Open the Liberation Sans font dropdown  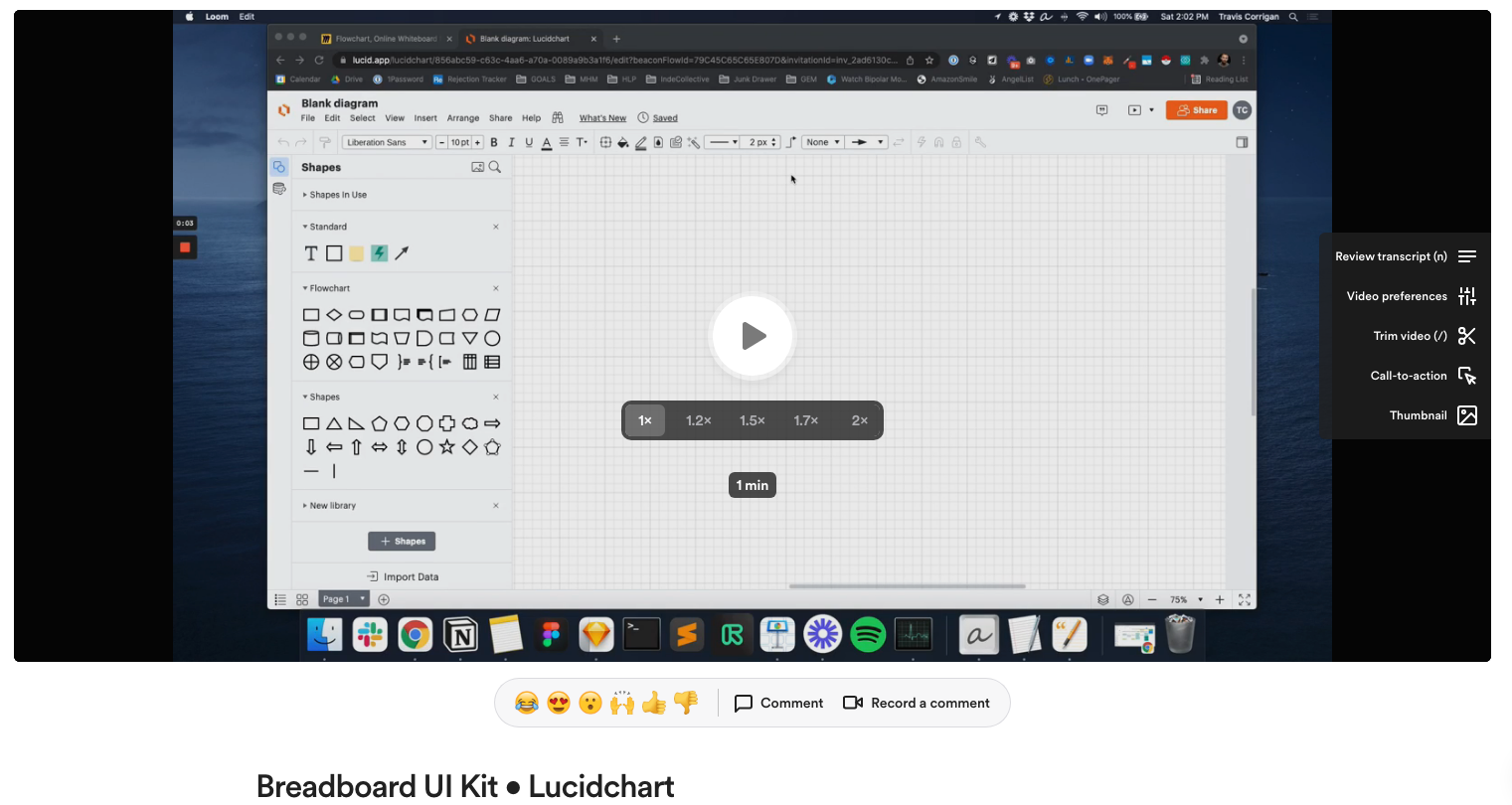click(387, 142)
